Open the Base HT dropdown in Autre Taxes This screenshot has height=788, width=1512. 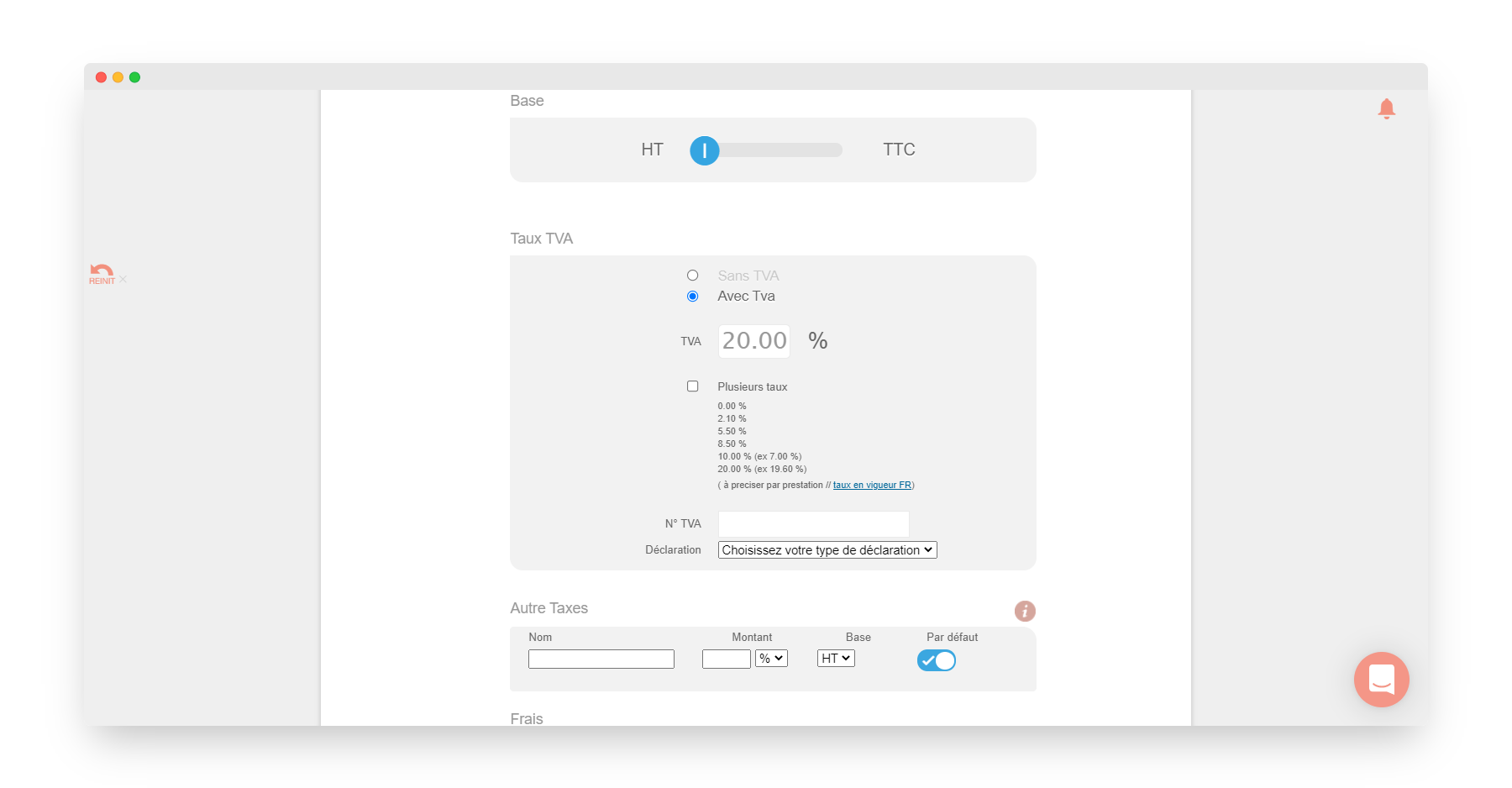click(836, 659)
